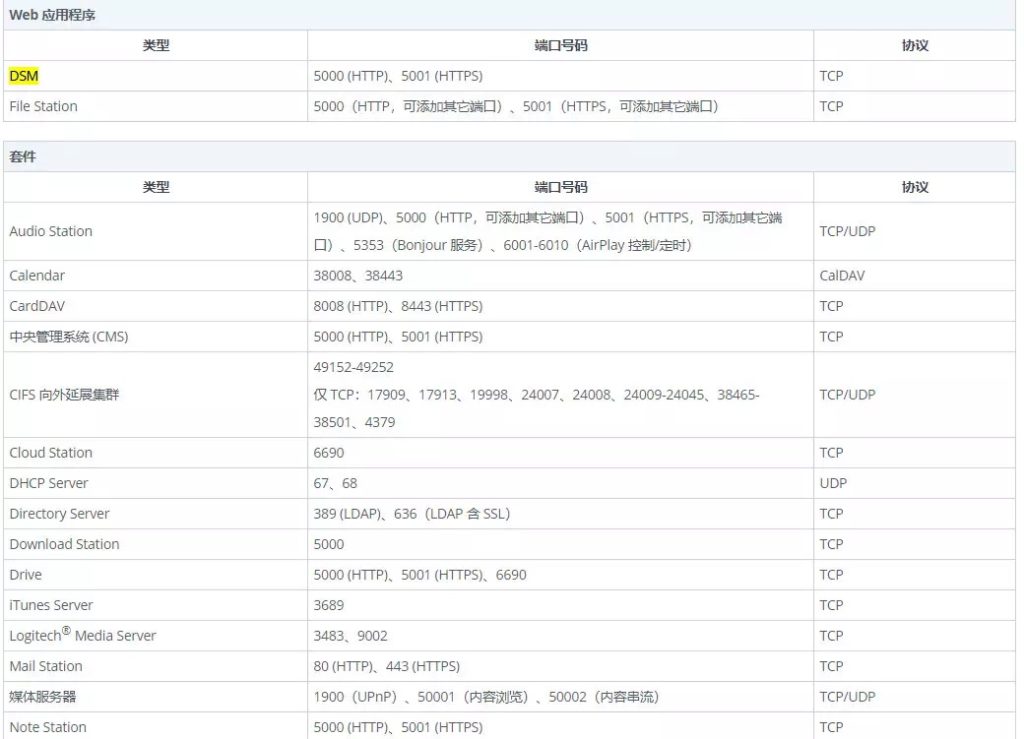Select the Download Station entry
The image size is (1024, 739).
click(64, 544)
